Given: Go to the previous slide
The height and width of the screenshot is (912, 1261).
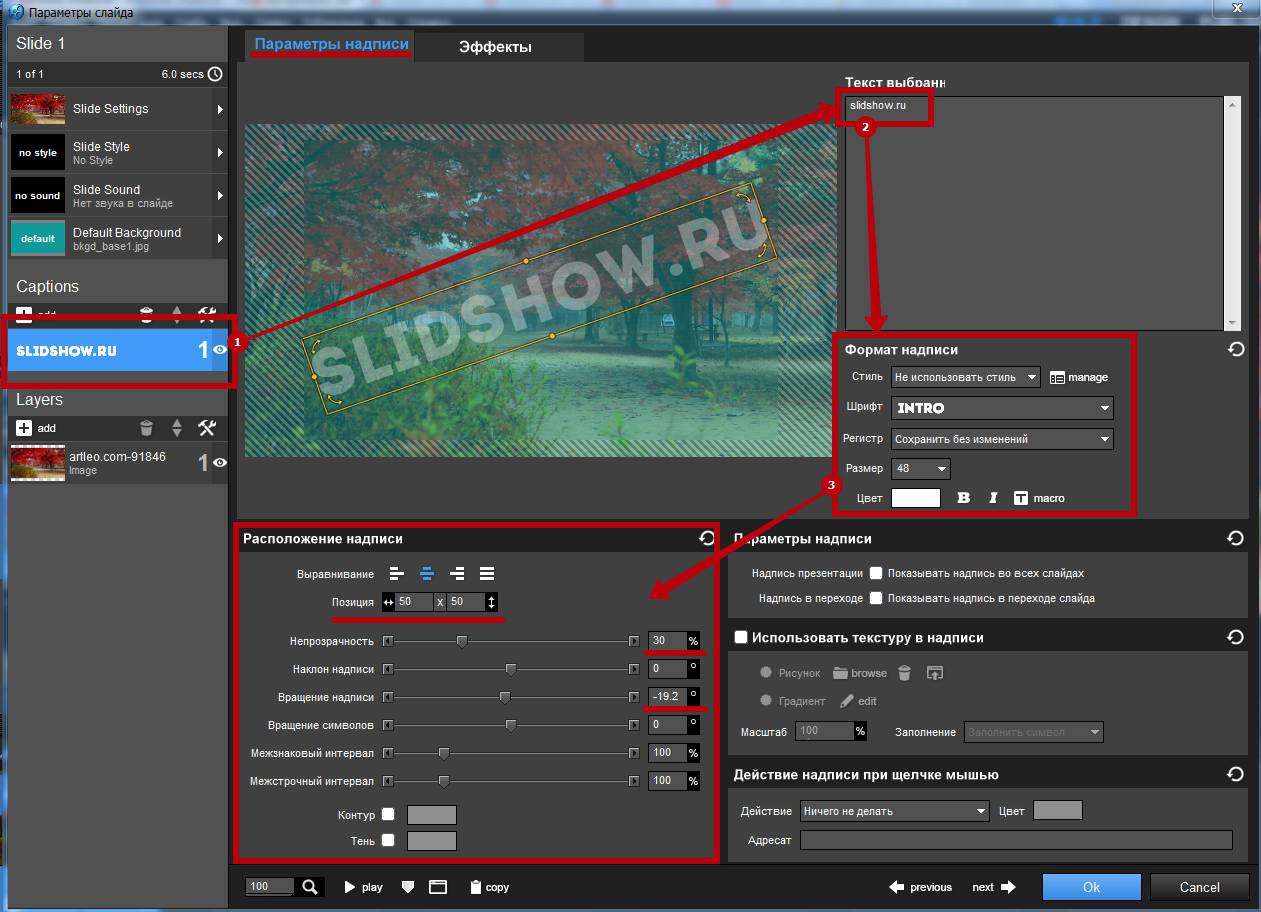Looking at the screenshot, I should tap(921, 887).
